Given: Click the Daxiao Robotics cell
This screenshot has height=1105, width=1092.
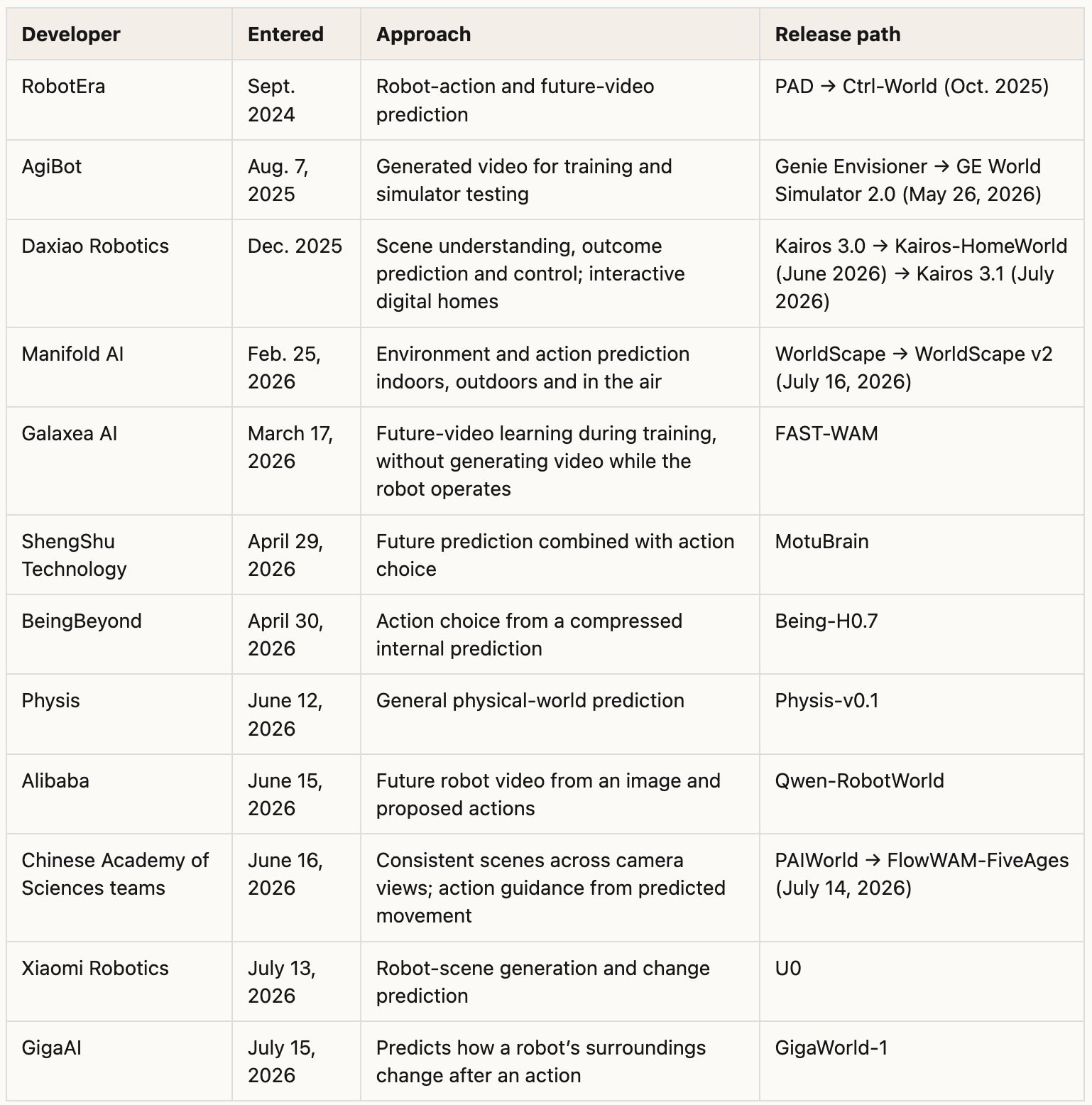Looking at the screenshot, I should [119, 273].
